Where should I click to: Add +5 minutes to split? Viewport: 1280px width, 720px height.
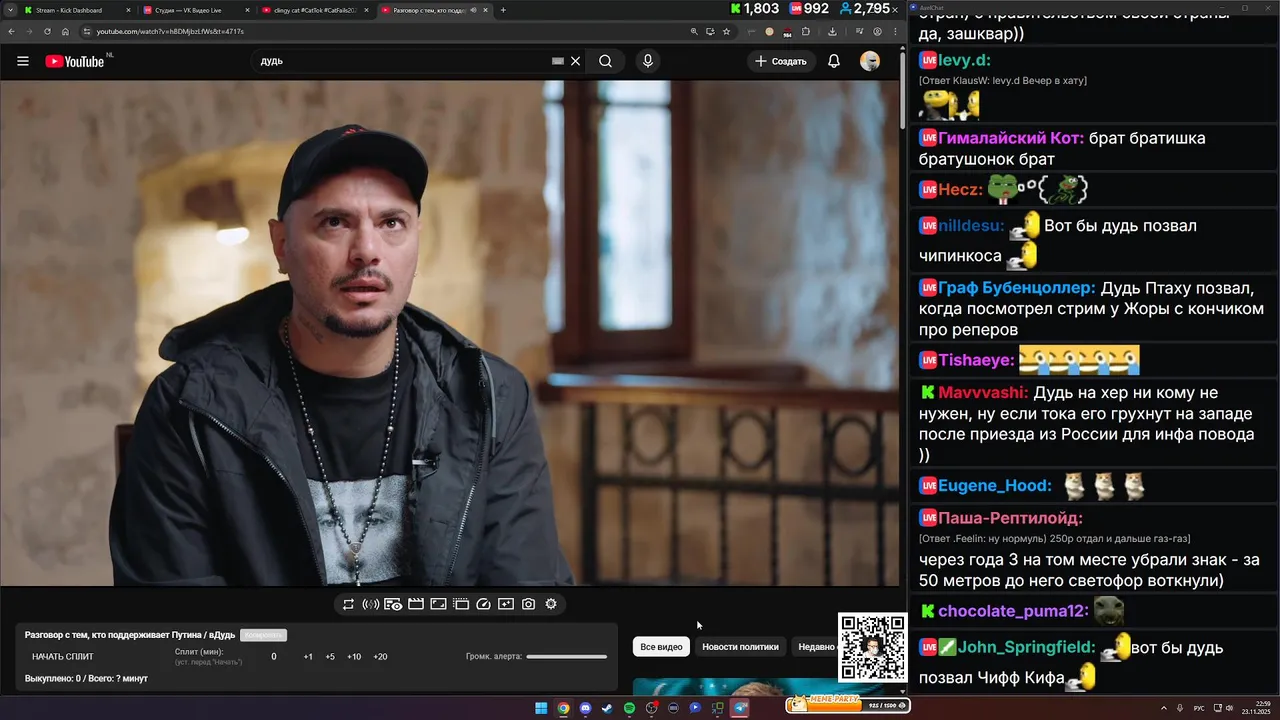[x=330, y=657]
